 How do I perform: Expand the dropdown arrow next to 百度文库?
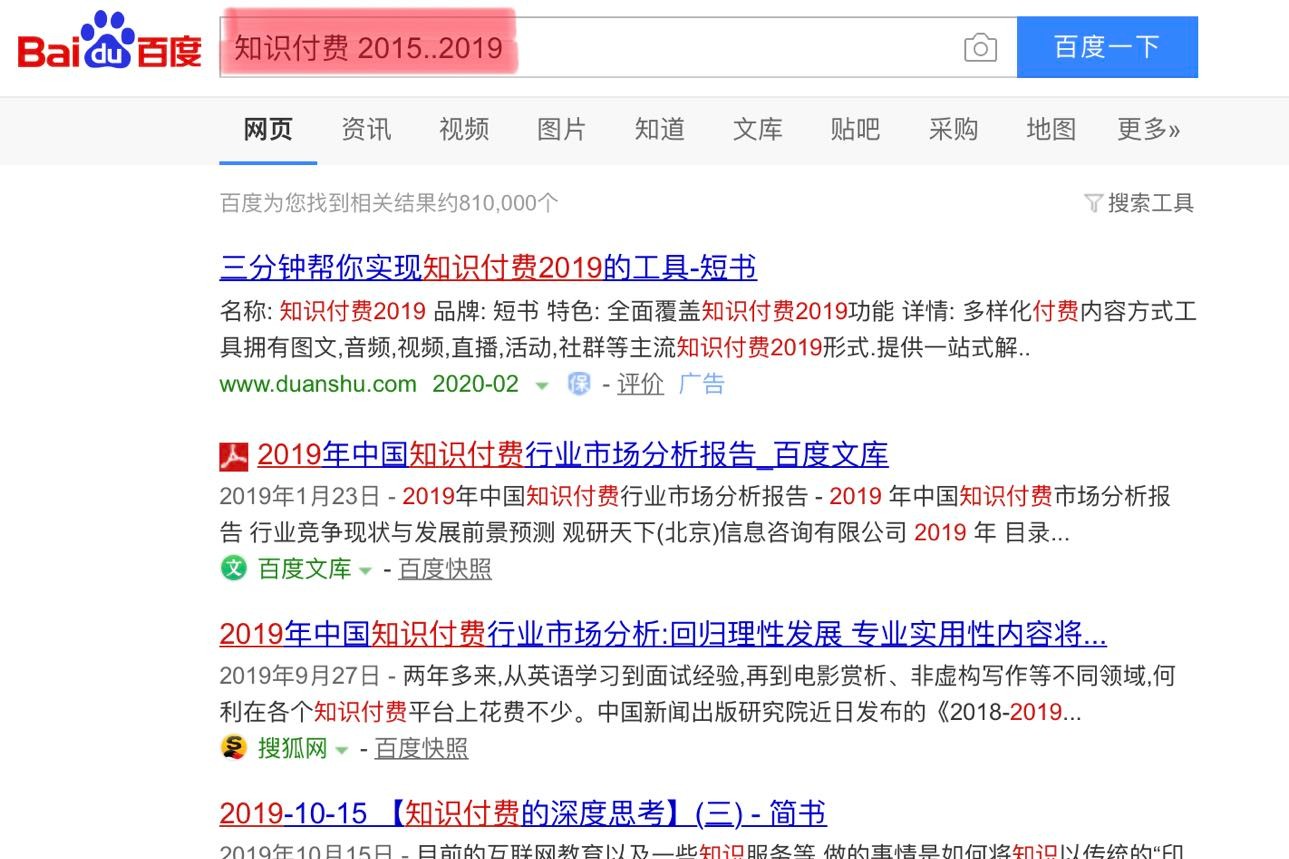pyautogui.click(x=364, y=570)
